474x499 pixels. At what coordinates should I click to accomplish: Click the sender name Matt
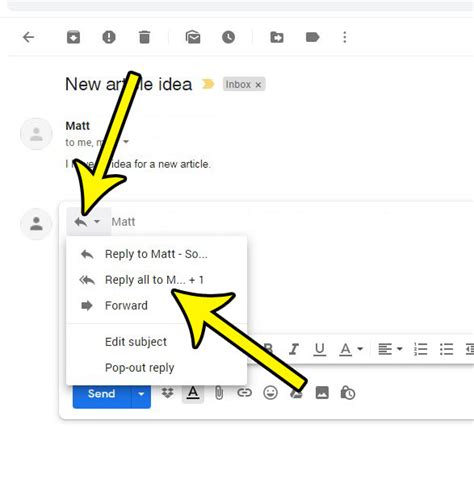[78, 126]
